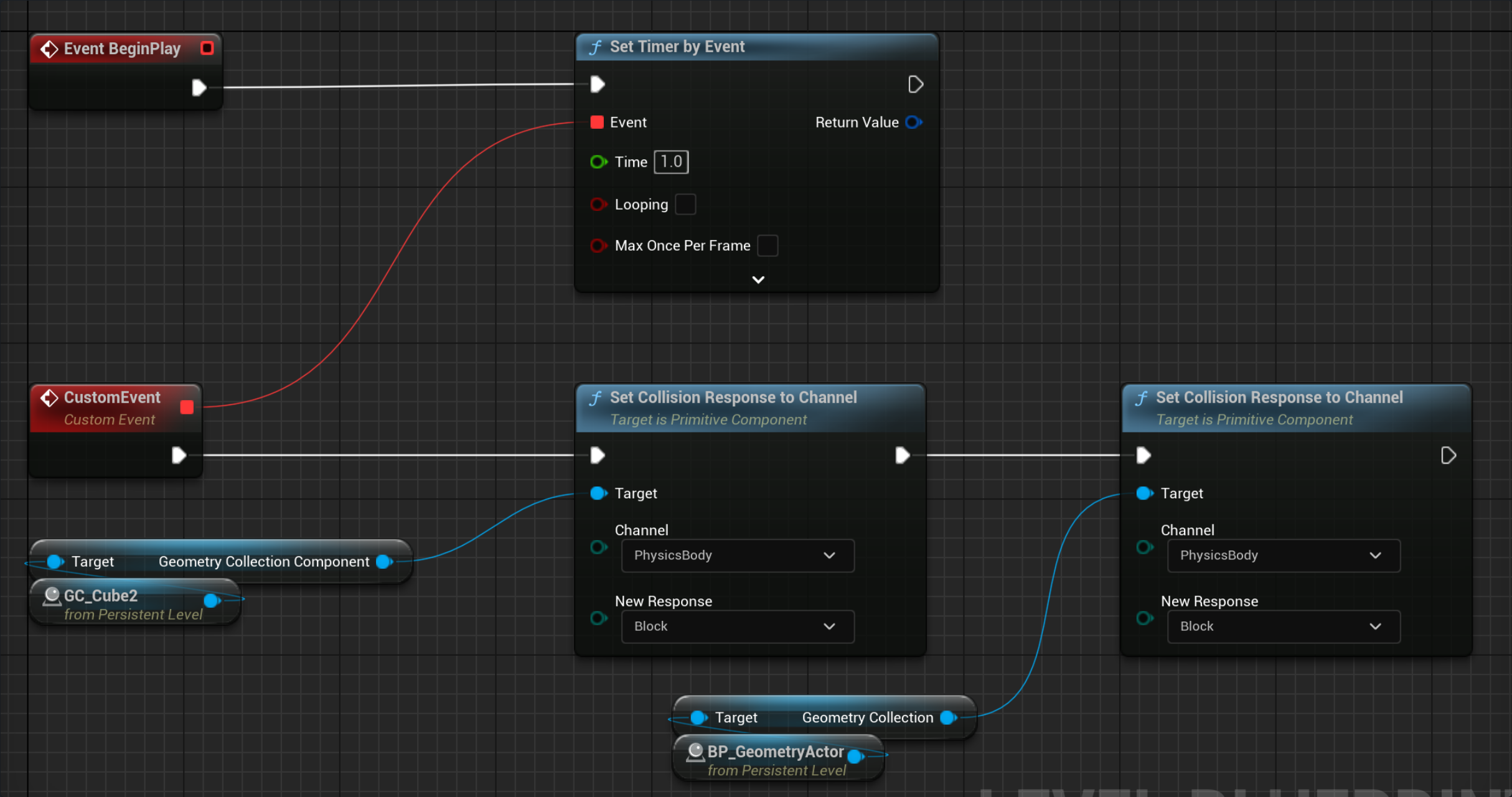Screen dimensions: 1512x797
Task: Click Target input pin of Geometry Collection getter
Action: (x=699, y=717)
